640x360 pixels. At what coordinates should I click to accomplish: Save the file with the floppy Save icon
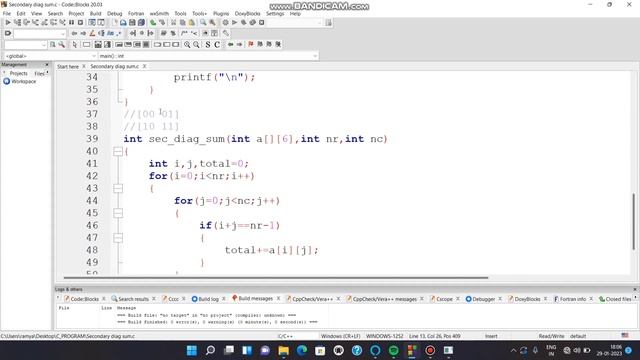(132, 22)
